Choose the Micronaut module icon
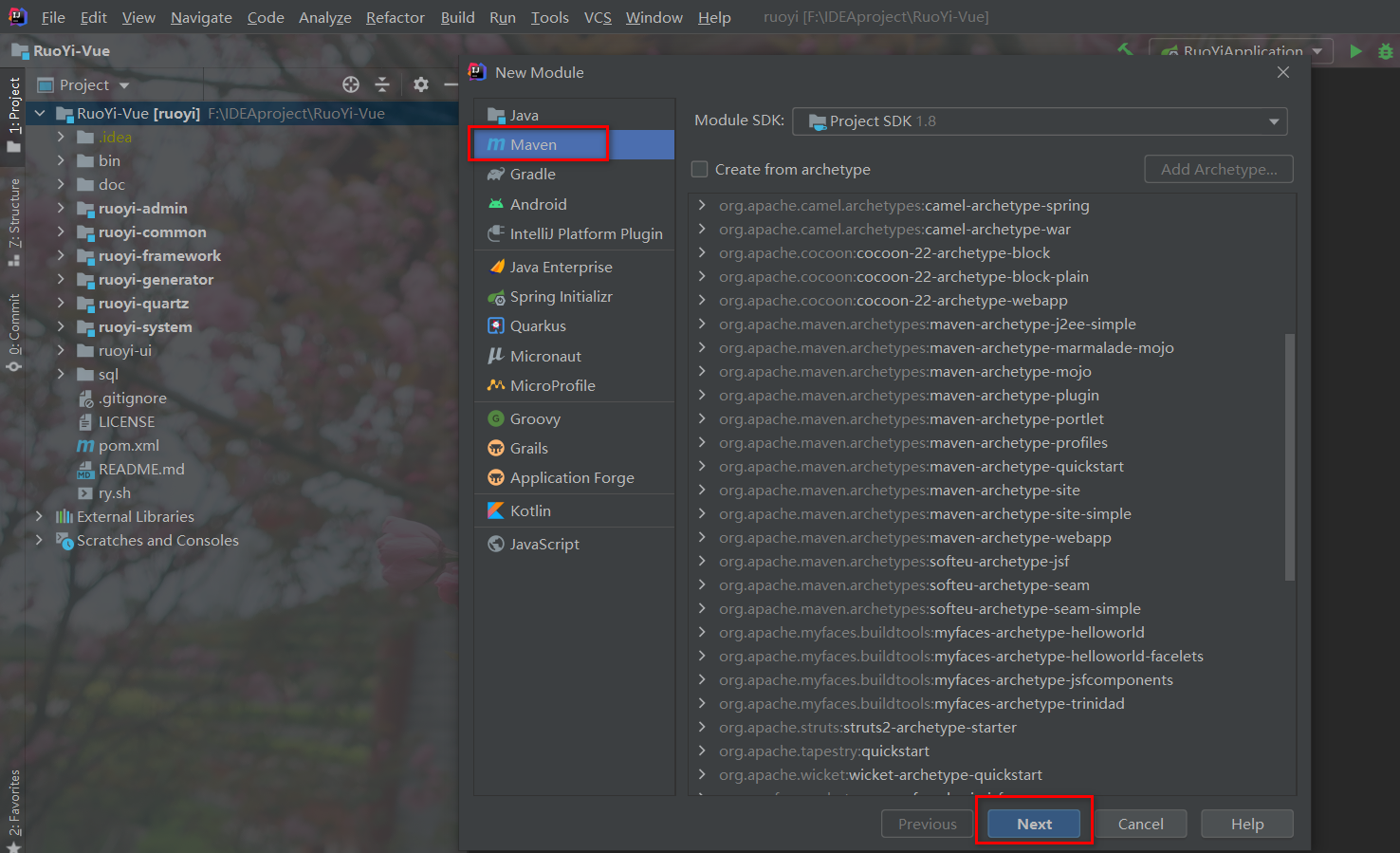Image resolution: width=1400 pixels, height=853 pixels. 496,356
